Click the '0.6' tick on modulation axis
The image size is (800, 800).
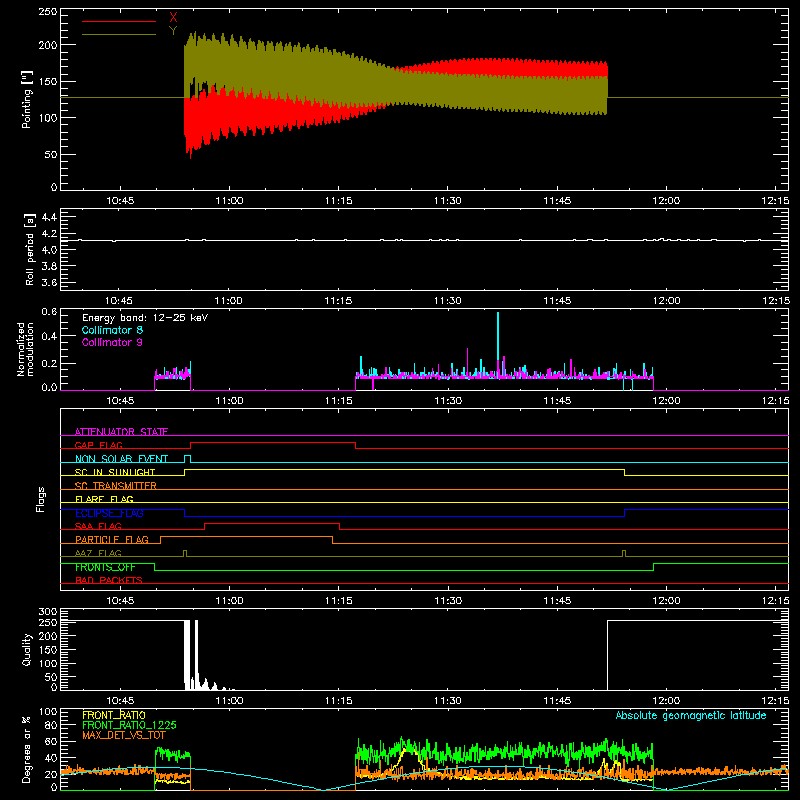pos(49,312)
